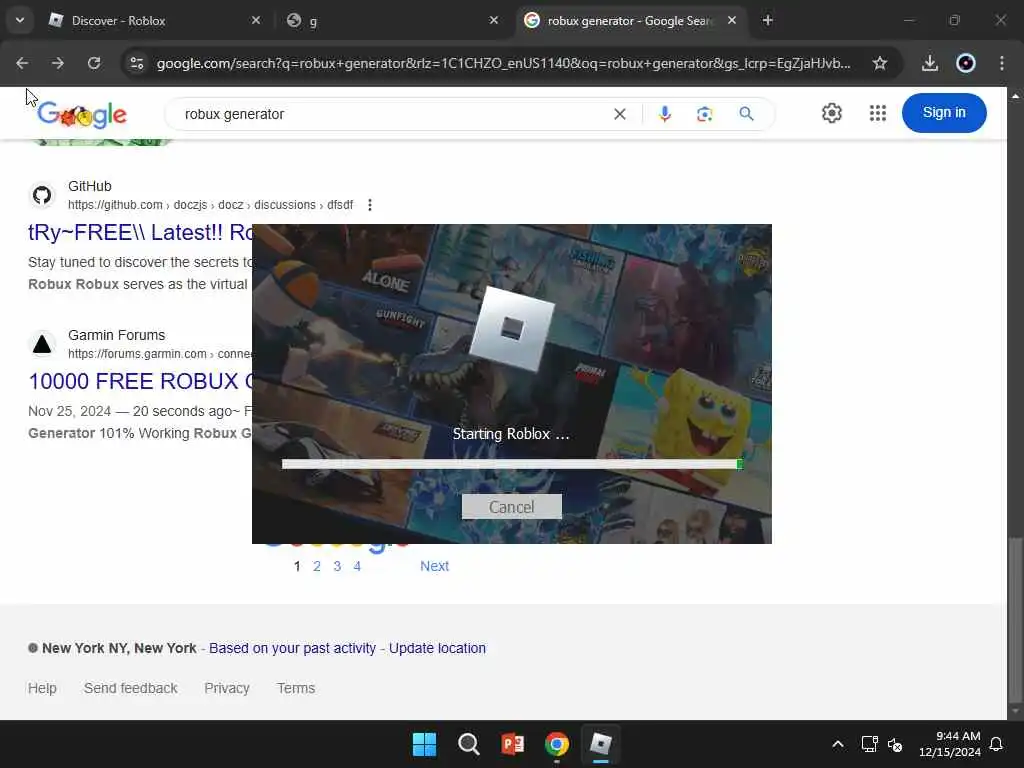The height and width of the screenshot is (768, 1024).
Task: Click Update location link
Action: tap(438, 648)
